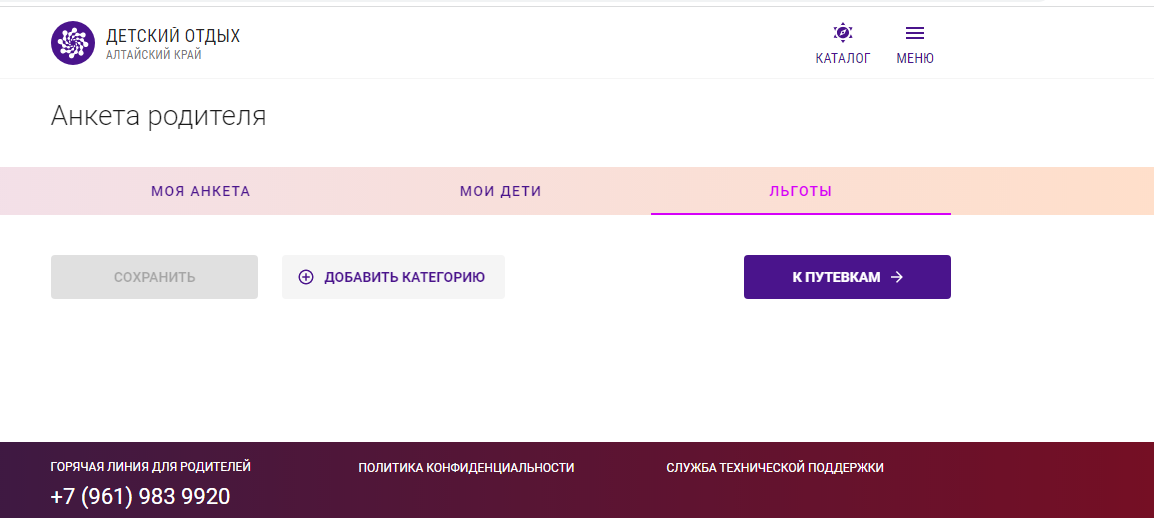Click the АЛТАЙСКИЙ КРАЙ subtitle
This screenshot has width=1154, height=518.
(153, 54)
